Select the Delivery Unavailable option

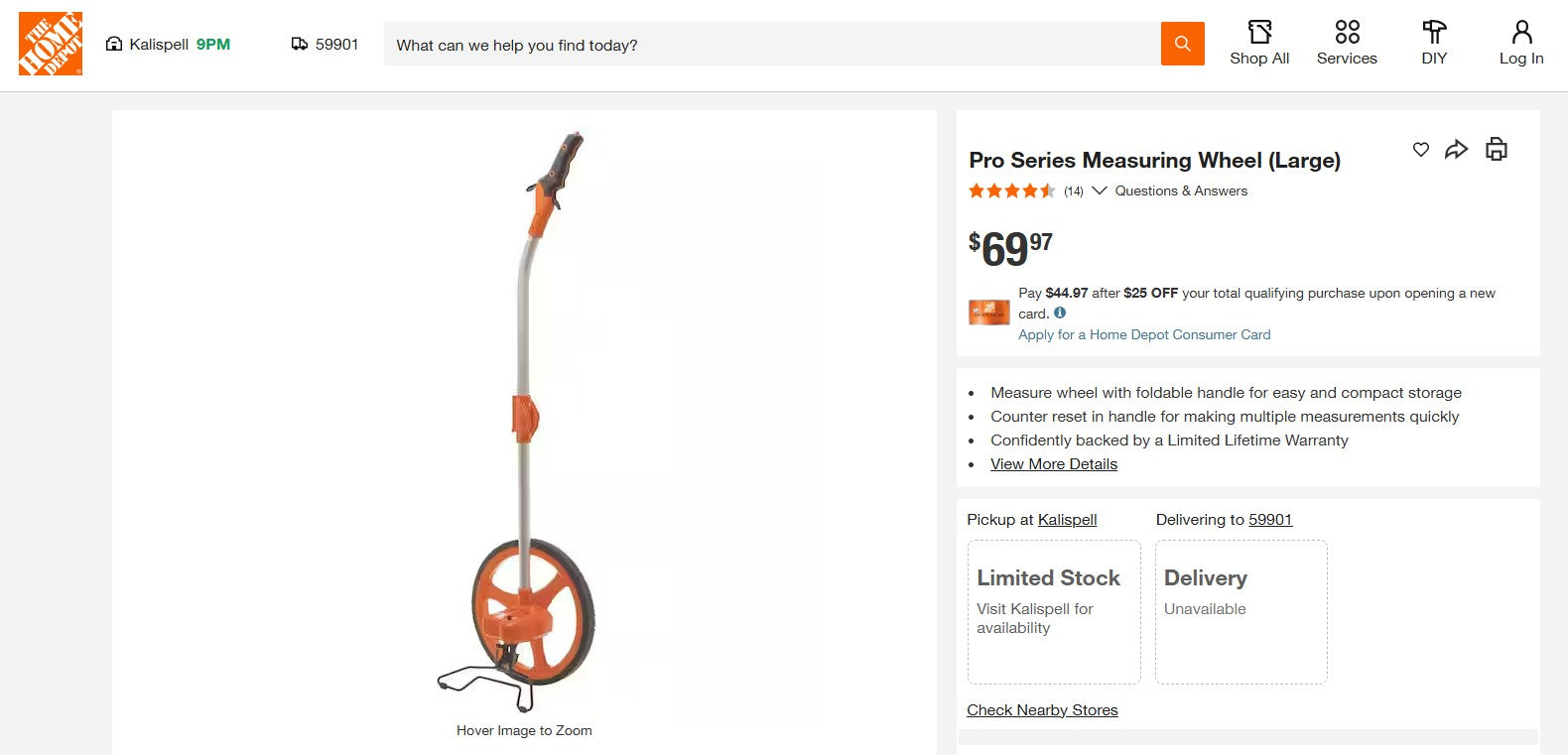tap(1241, 611)
